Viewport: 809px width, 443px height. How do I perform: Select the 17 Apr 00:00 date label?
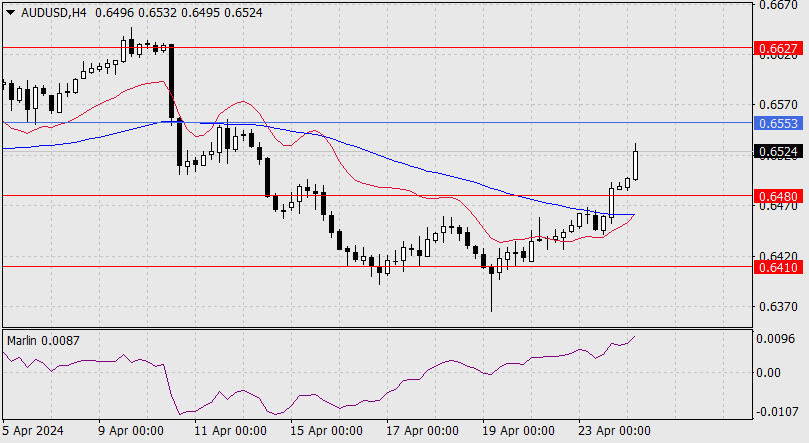[x=422, y=431]
